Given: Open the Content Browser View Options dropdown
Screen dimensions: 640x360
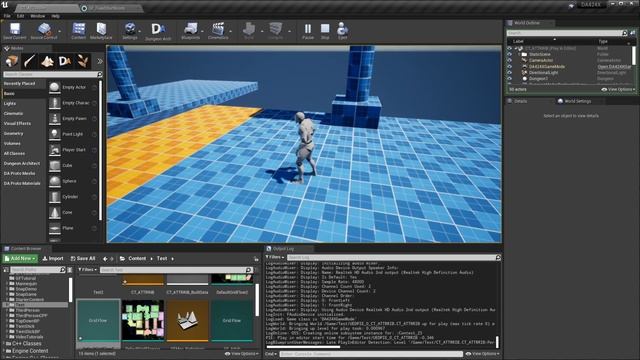Looking at the screenshot, I should click(x=242, y=354).
